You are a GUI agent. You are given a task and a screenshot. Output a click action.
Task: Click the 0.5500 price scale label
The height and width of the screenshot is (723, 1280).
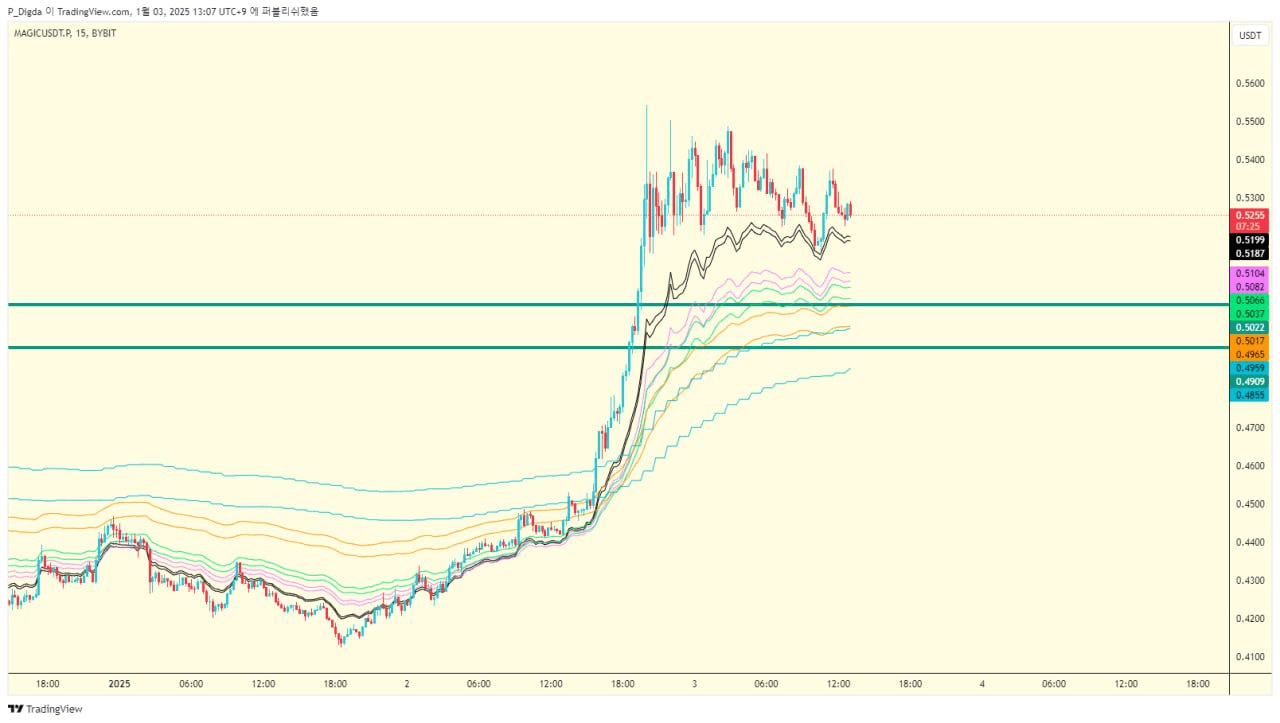pos(1250,122)
